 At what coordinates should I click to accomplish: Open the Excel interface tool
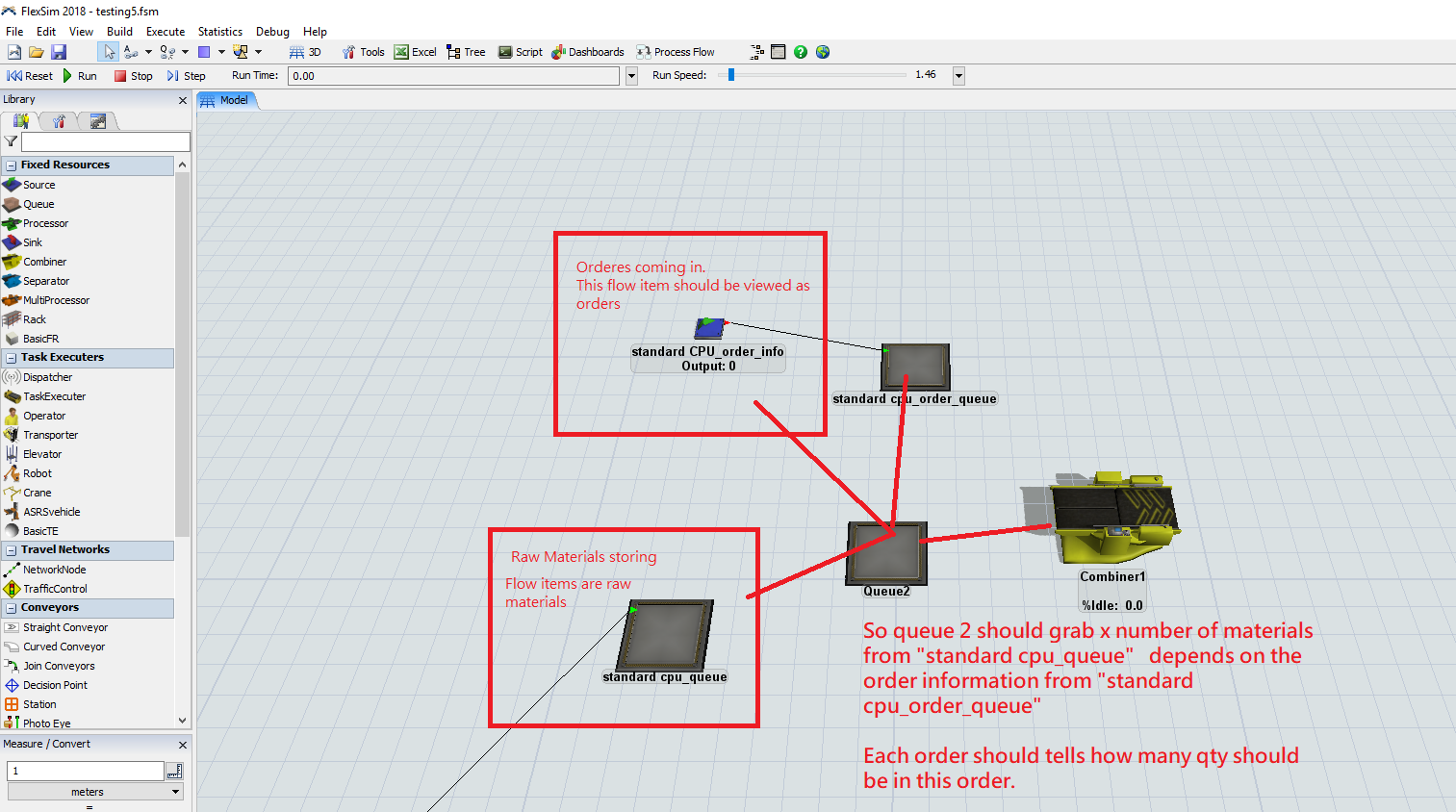tap(415, 52)
